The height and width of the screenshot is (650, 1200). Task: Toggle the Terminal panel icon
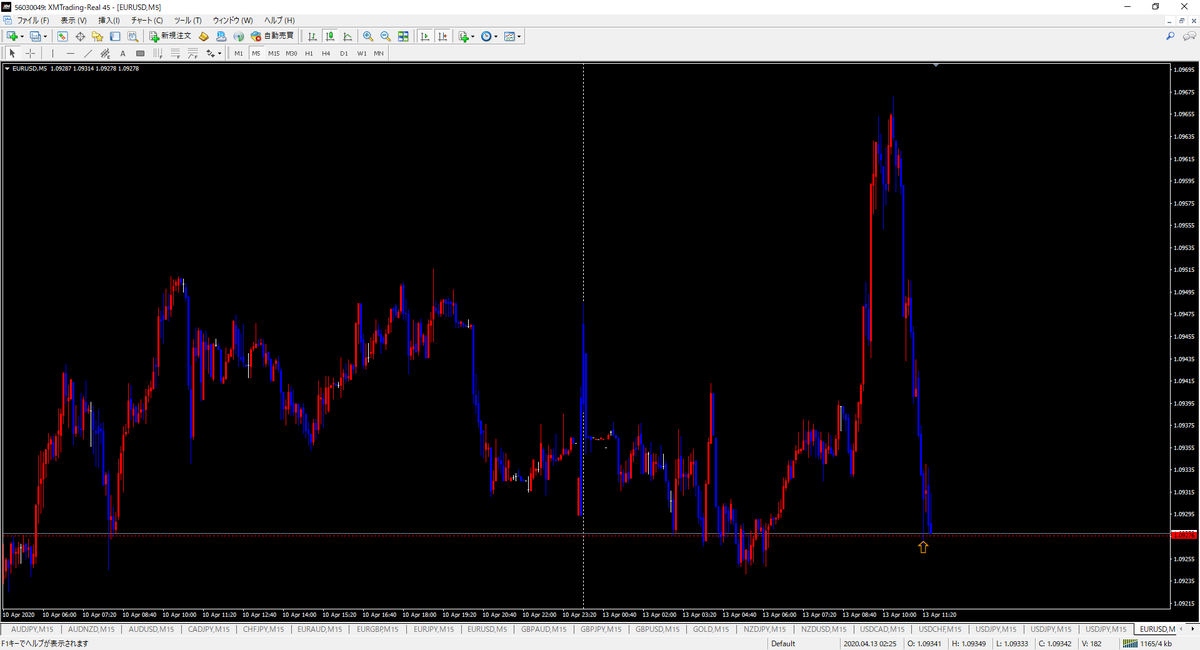pyautogui.click(x=115, y=36)
